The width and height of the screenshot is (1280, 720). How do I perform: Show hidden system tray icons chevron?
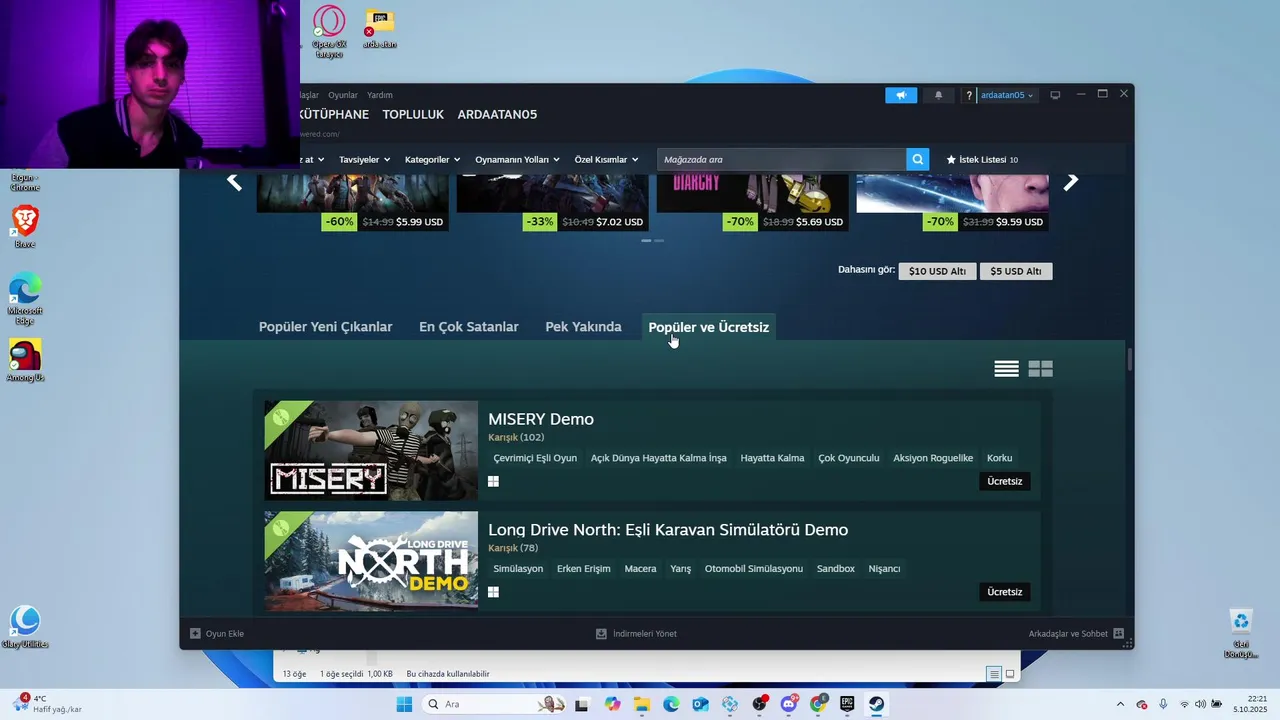click(1120, 704)
